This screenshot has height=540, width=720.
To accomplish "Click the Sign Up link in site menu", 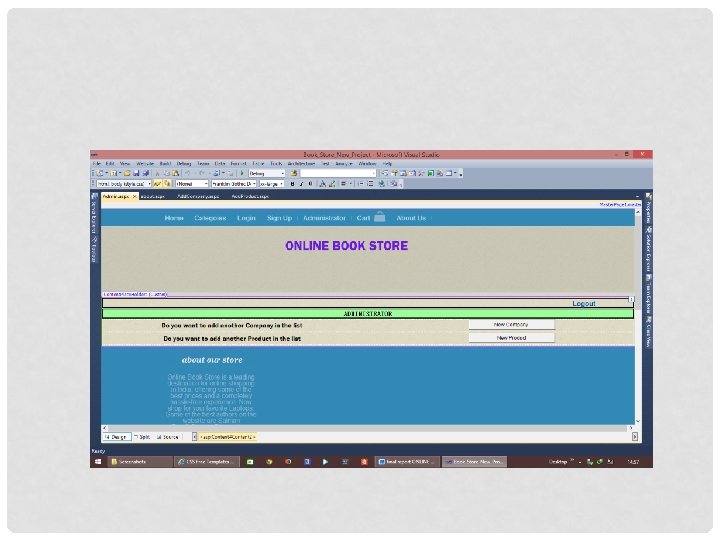I will (x=279, y=218).
